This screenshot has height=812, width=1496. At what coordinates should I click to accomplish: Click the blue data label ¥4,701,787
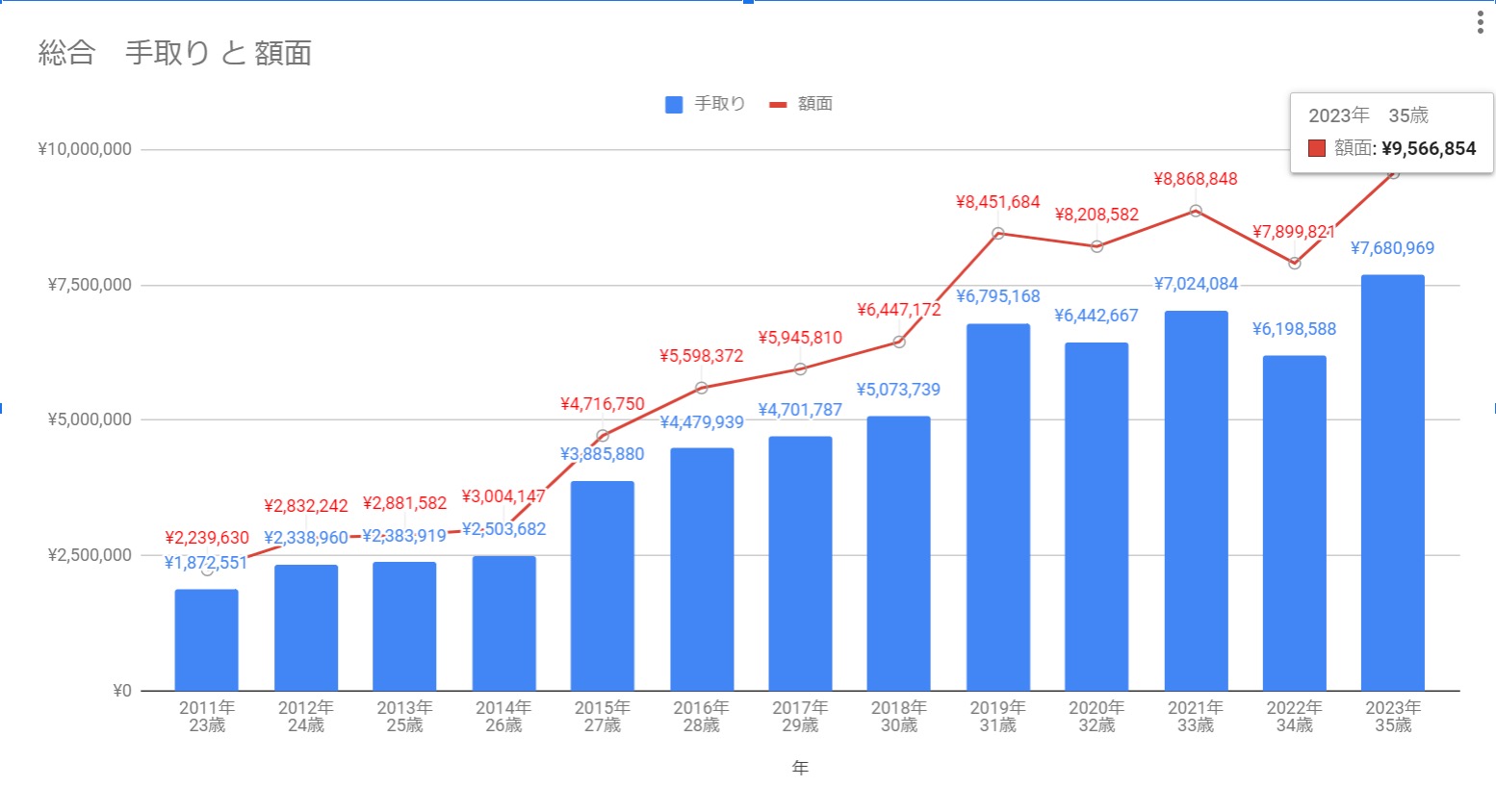point(800,410)
